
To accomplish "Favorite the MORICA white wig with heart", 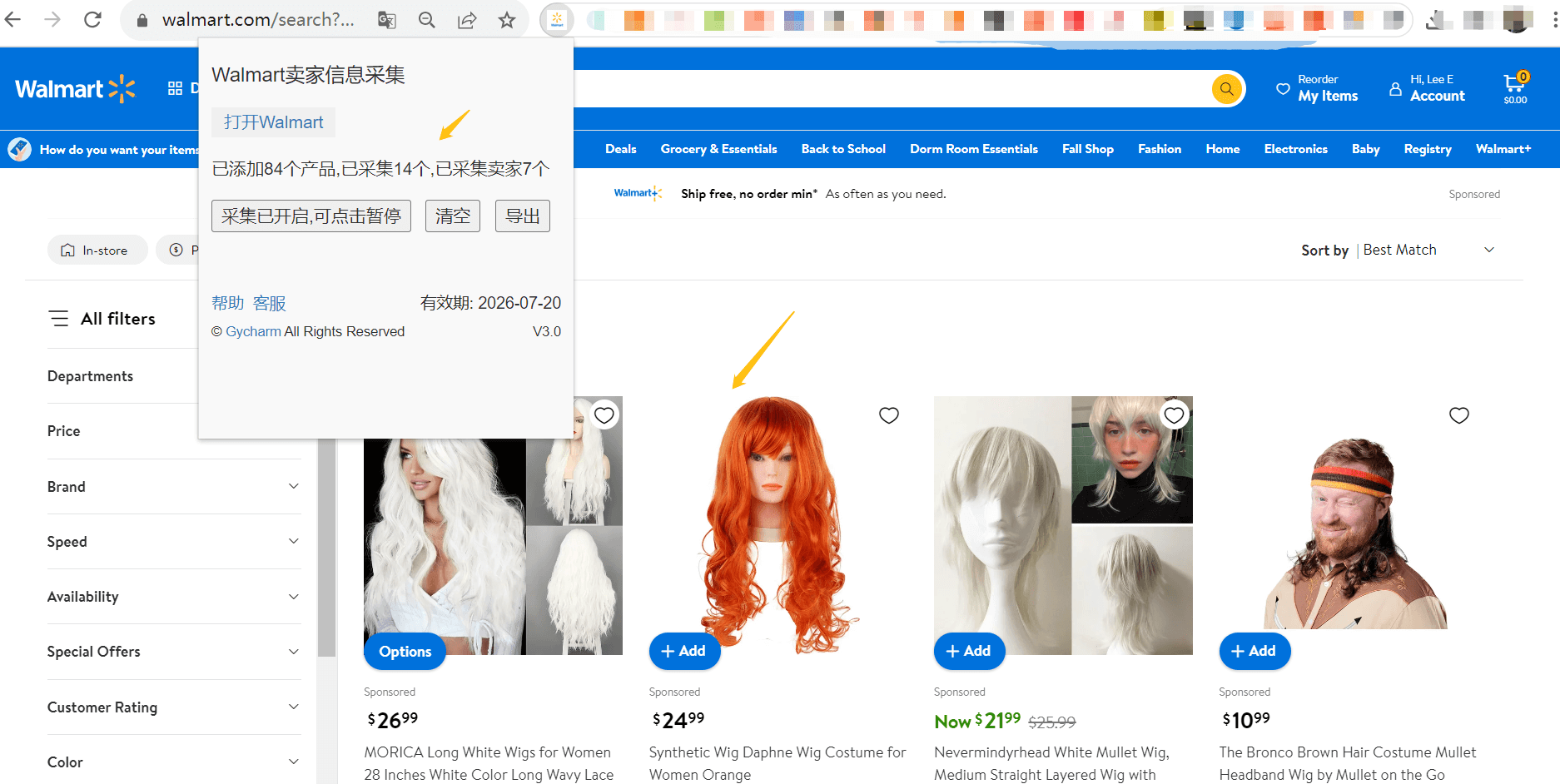I will tap(604, 414).
